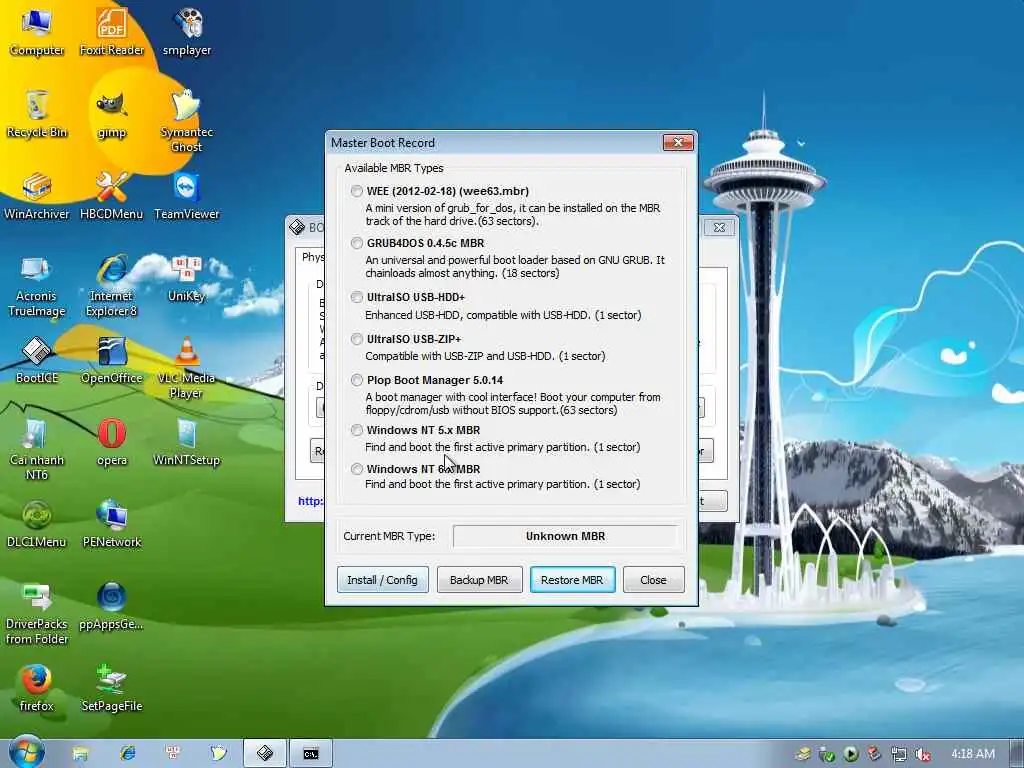Image resolution: width=1024 pixels, height=768 pixels.
Task: Select Windows NT 6.x MBR option
Action: pyautogui.click(x=357, y=469)
